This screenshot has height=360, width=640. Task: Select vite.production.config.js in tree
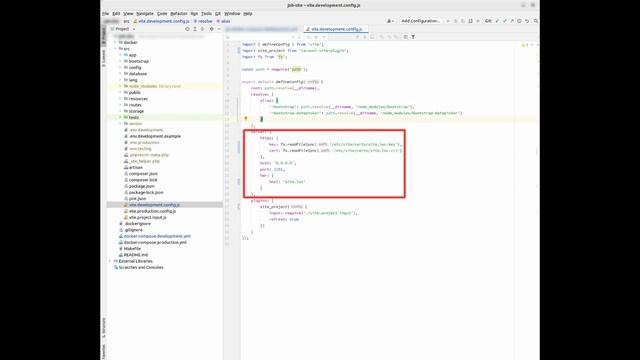click(x=152, y=211)
